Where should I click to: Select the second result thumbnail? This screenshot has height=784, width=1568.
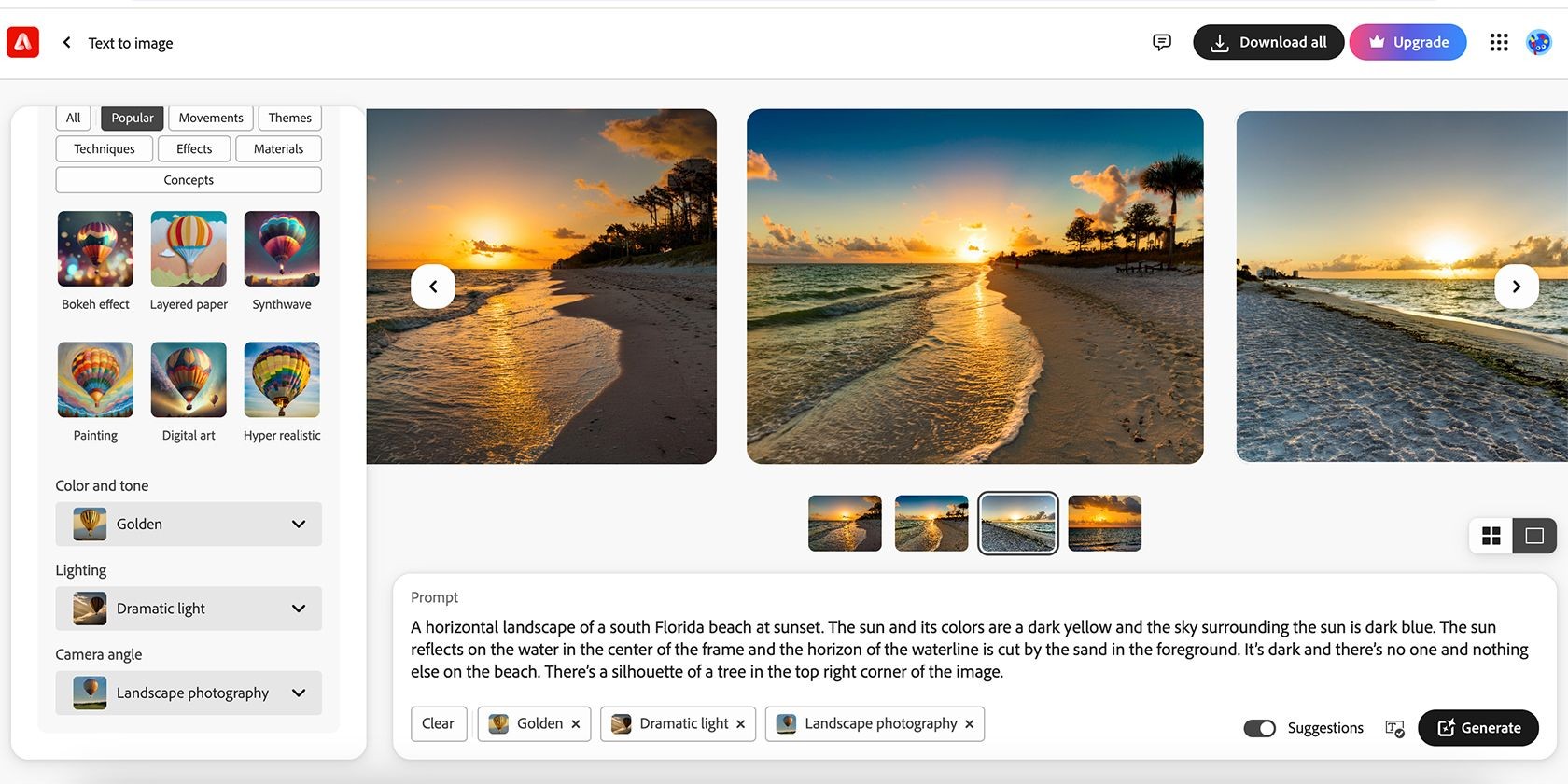pyautogui.click(x=931, y=523)
